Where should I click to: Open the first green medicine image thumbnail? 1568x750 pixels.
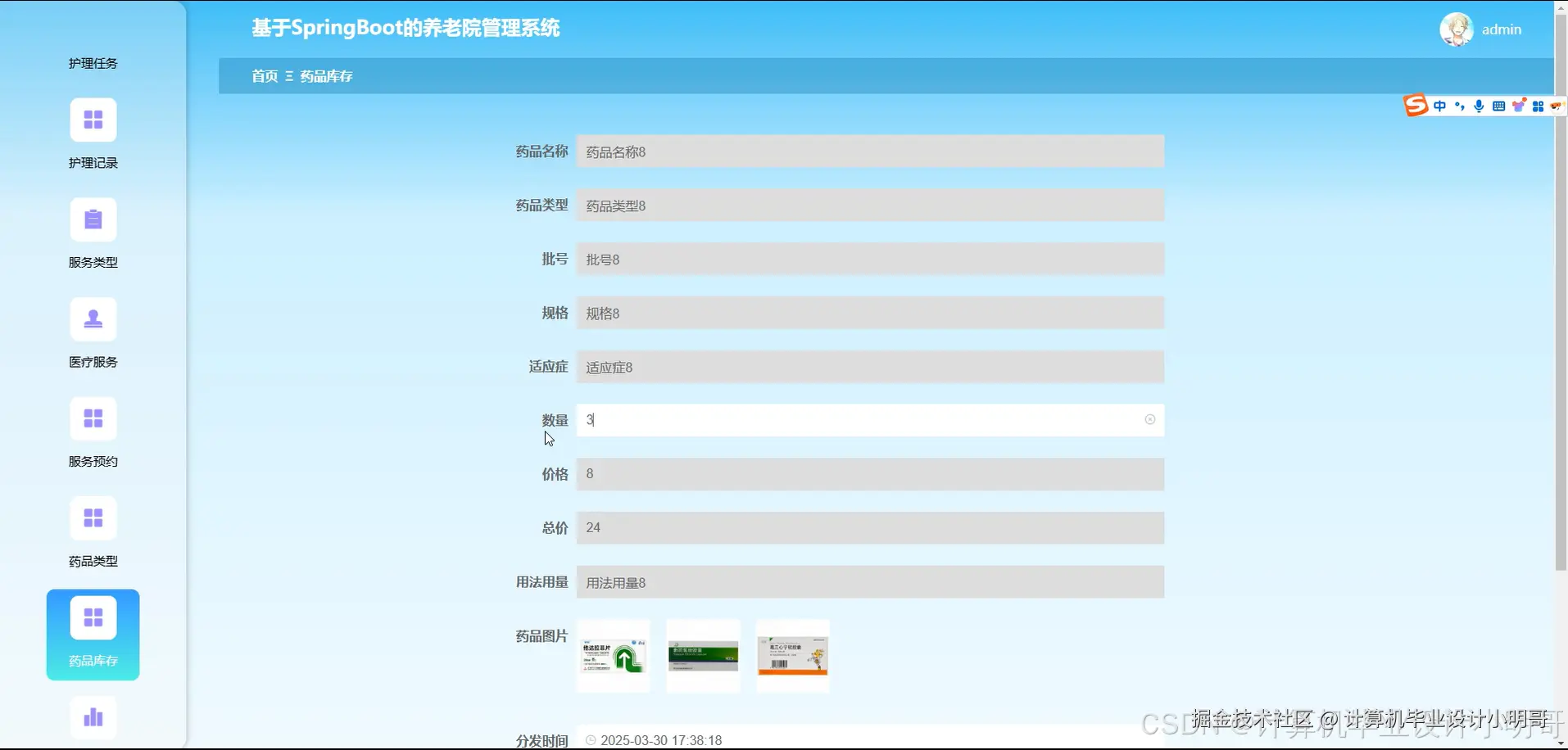pyautogui.click(x=613, y=656)
